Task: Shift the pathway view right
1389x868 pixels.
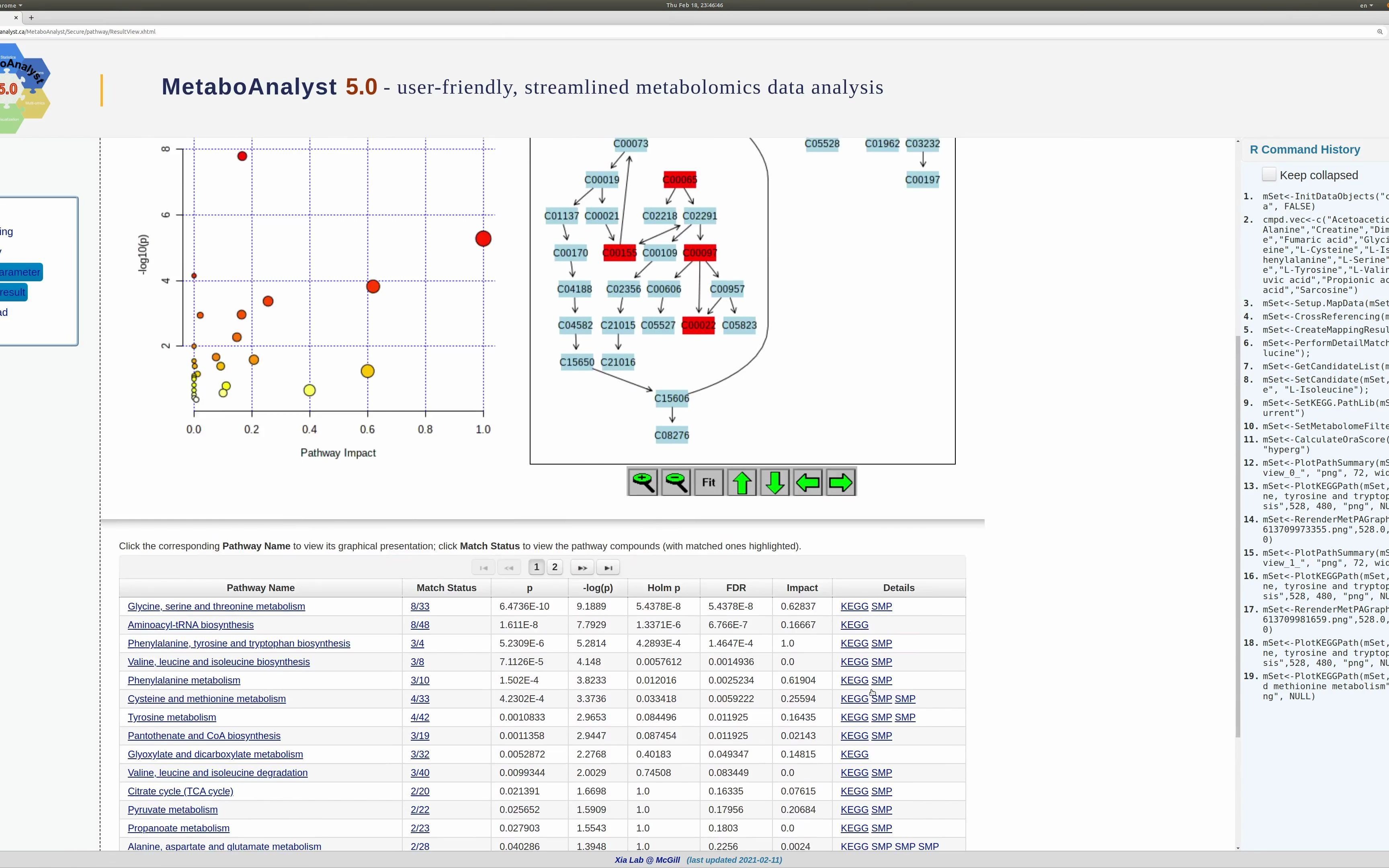Action: (x=840, y=482)
